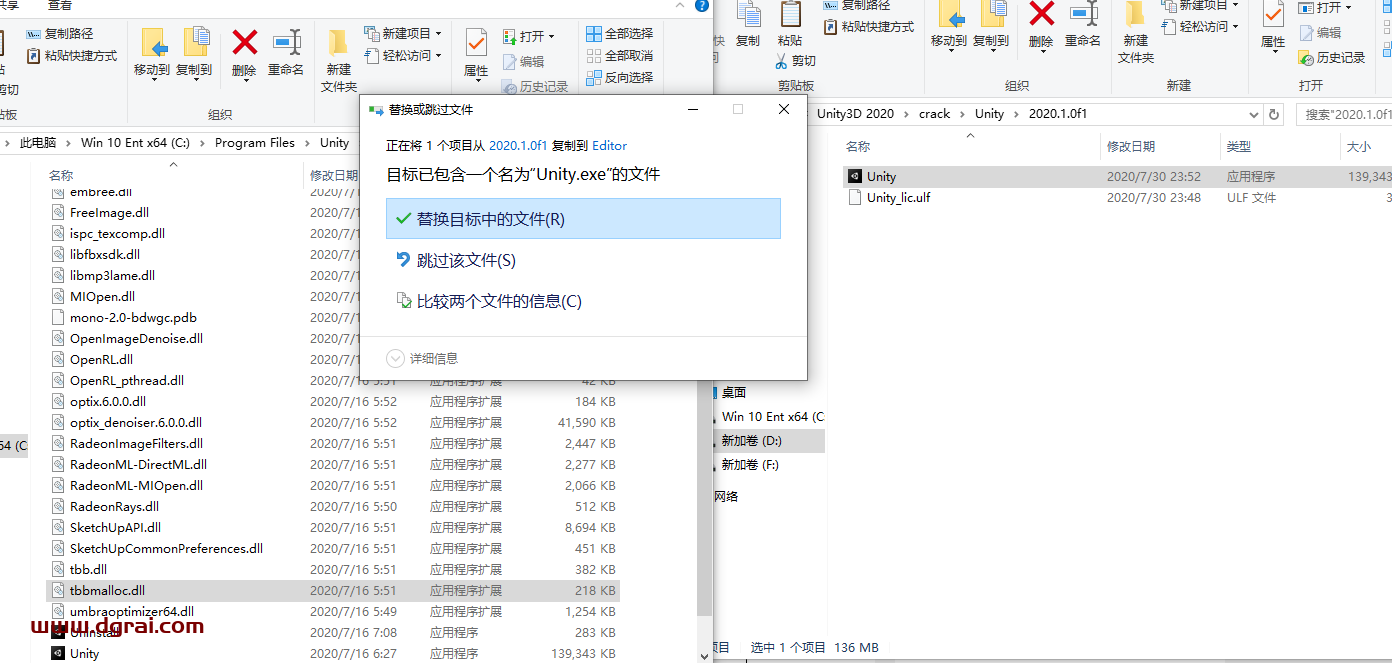Screen dimensions: 1392x663
Task: Choose Skip this file option
Action: [x=583, y=260]
